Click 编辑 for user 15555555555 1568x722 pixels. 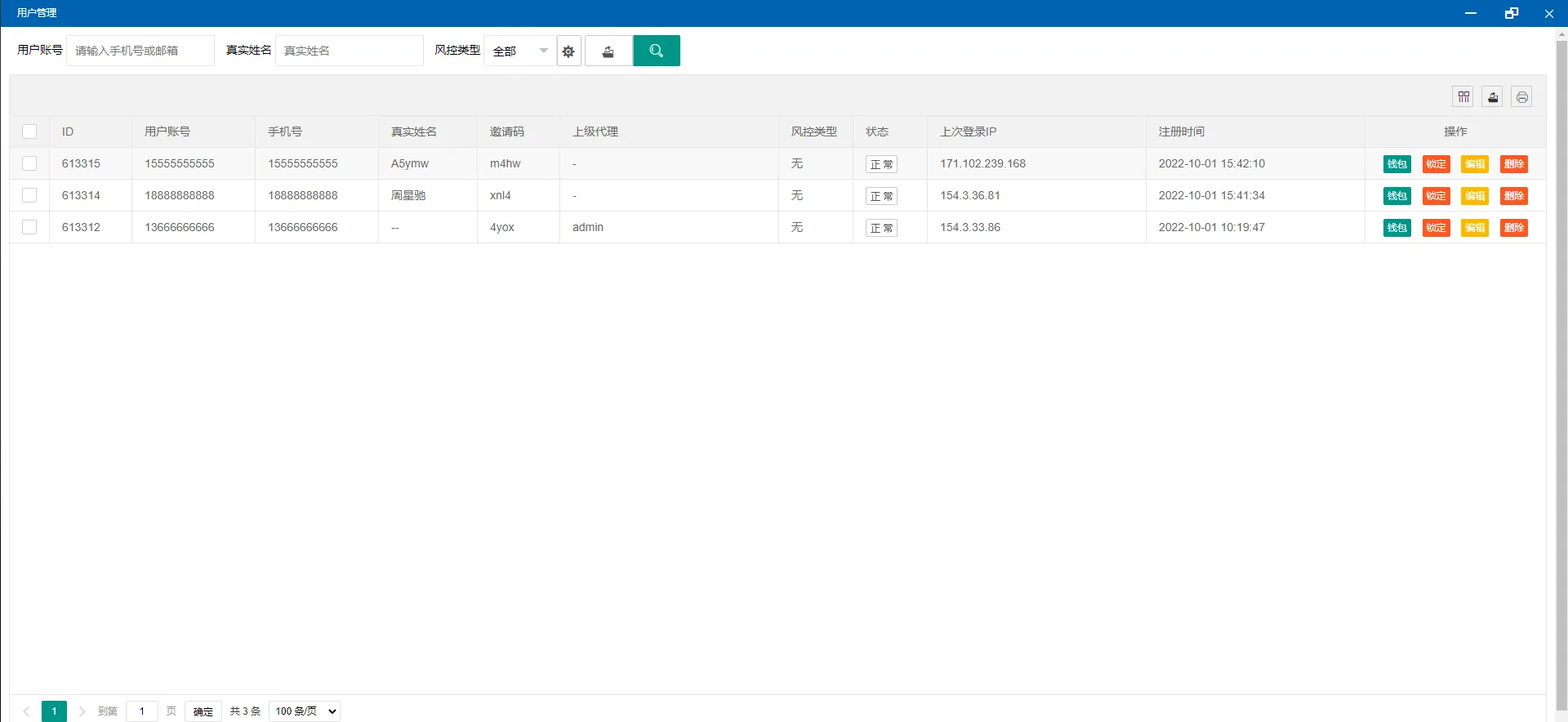point(1475,164)
